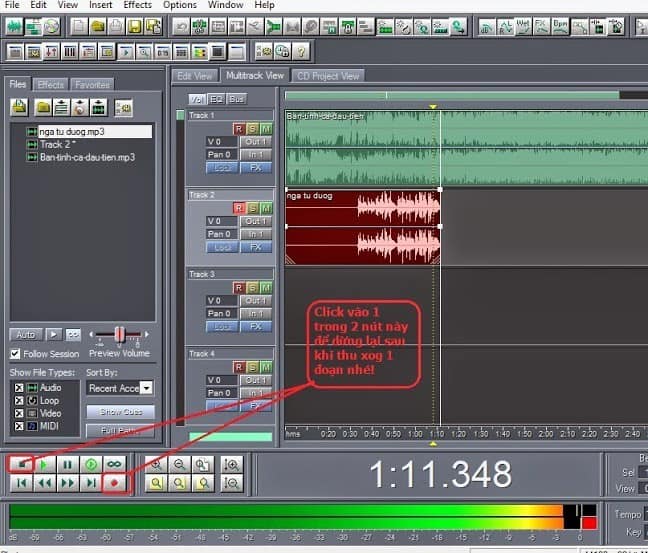Open the Favorites tab in the side panel
The height and width of the screenshot is (553, 648).
tap(92, 85)
